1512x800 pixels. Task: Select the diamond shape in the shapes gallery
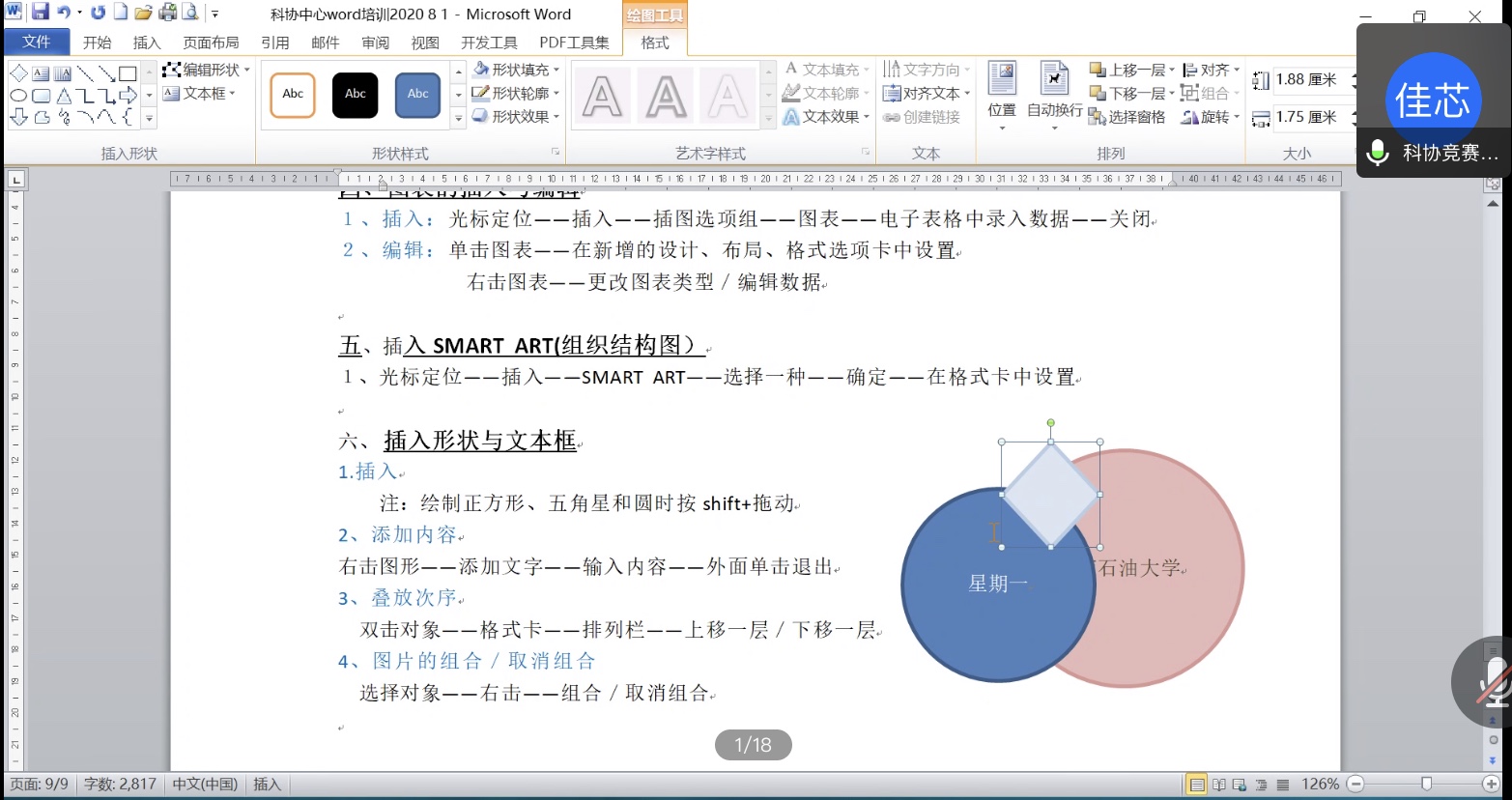pos(18,73)
